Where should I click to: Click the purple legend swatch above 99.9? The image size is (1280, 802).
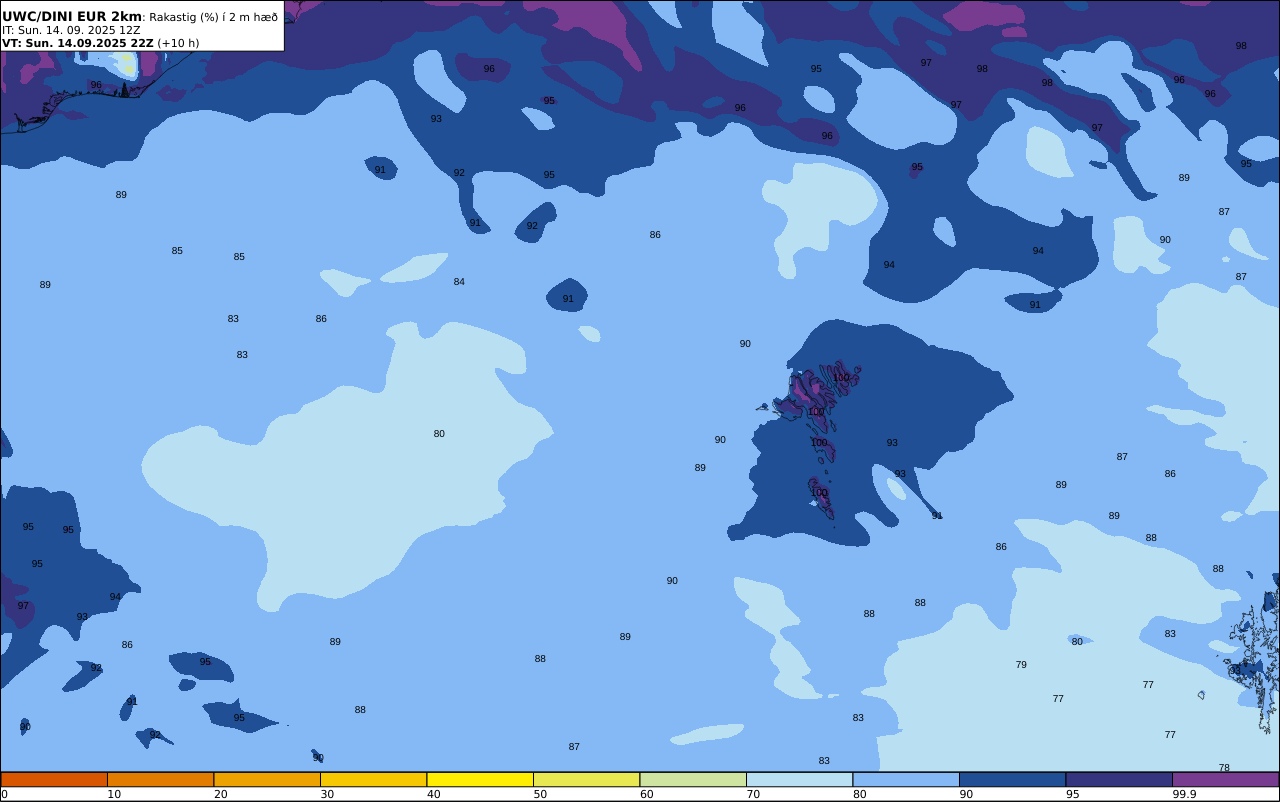click(1225, 779)
